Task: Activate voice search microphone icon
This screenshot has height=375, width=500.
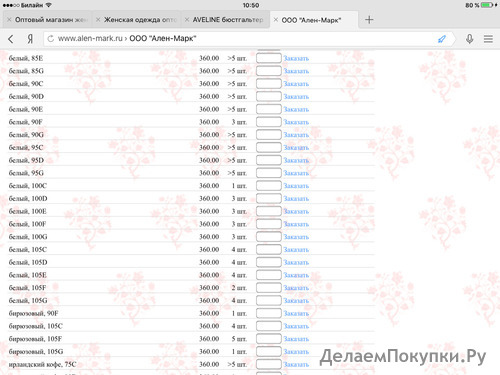Action: tap(469, 39)
